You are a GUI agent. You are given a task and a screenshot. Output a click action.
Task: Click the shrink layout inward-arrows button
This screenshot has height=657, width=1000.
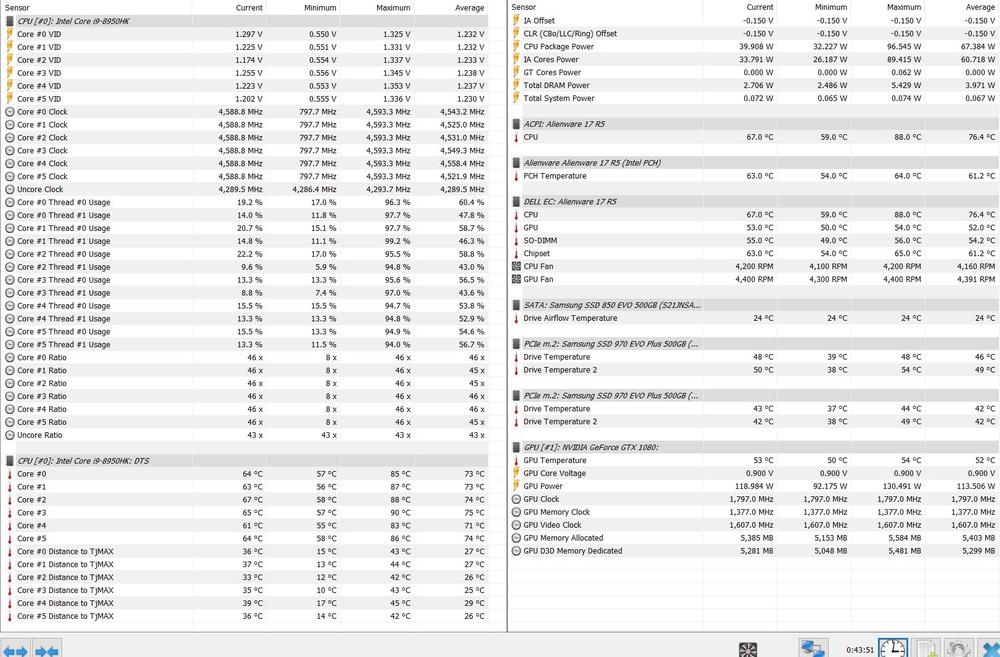pyautogui.click(x=47, y=649)
